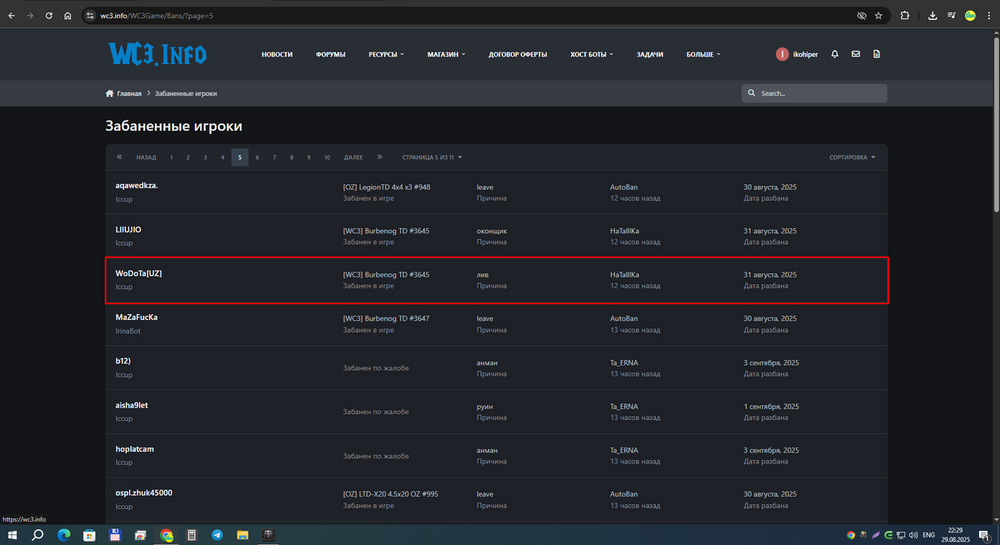
Task: Click the search magnifier icon
Action: coord(751,93)
